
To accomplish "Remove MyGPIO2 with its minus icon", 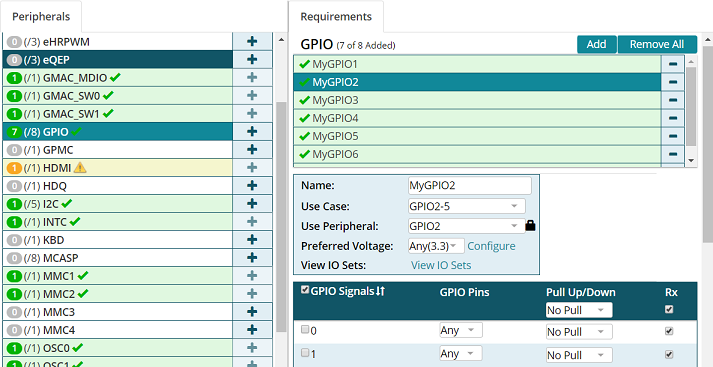I will click(673, 82).
